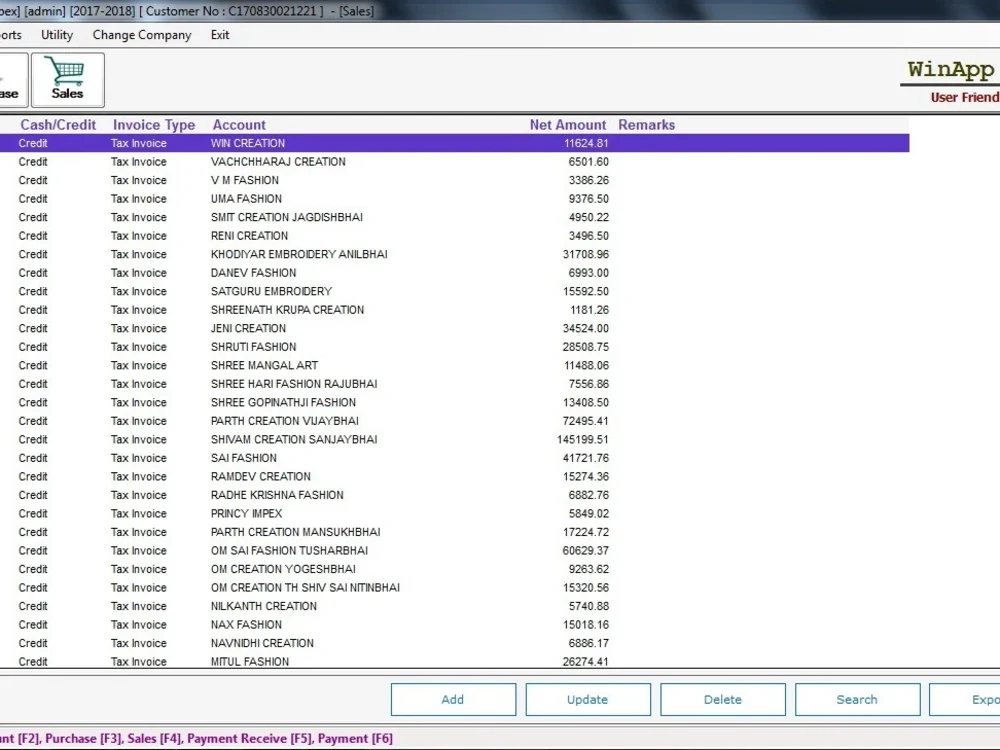Click the Add button
1000x750 pixels.
coord(453,700)
